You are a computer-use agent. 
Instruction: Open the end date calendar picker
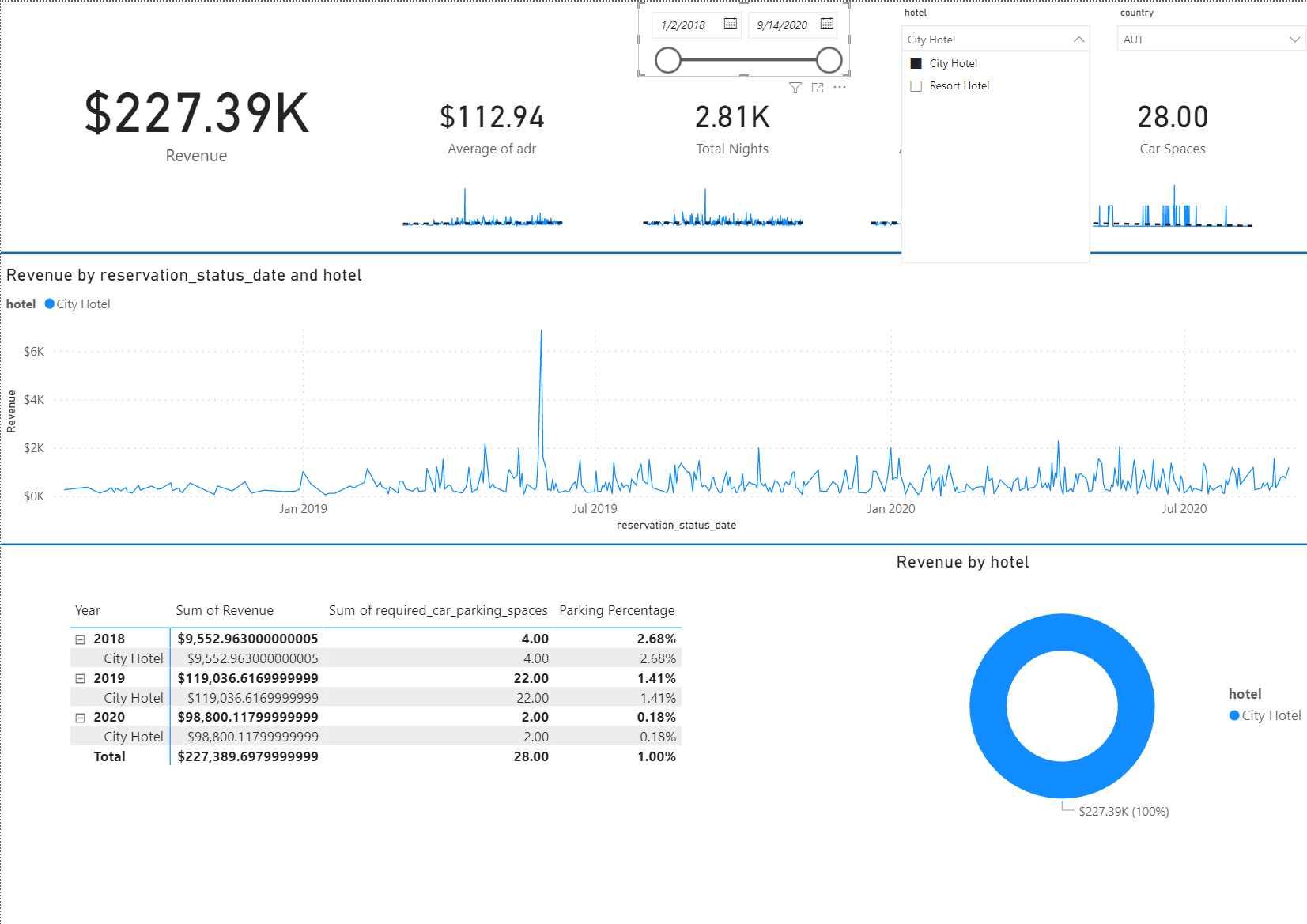pos(825,25)
